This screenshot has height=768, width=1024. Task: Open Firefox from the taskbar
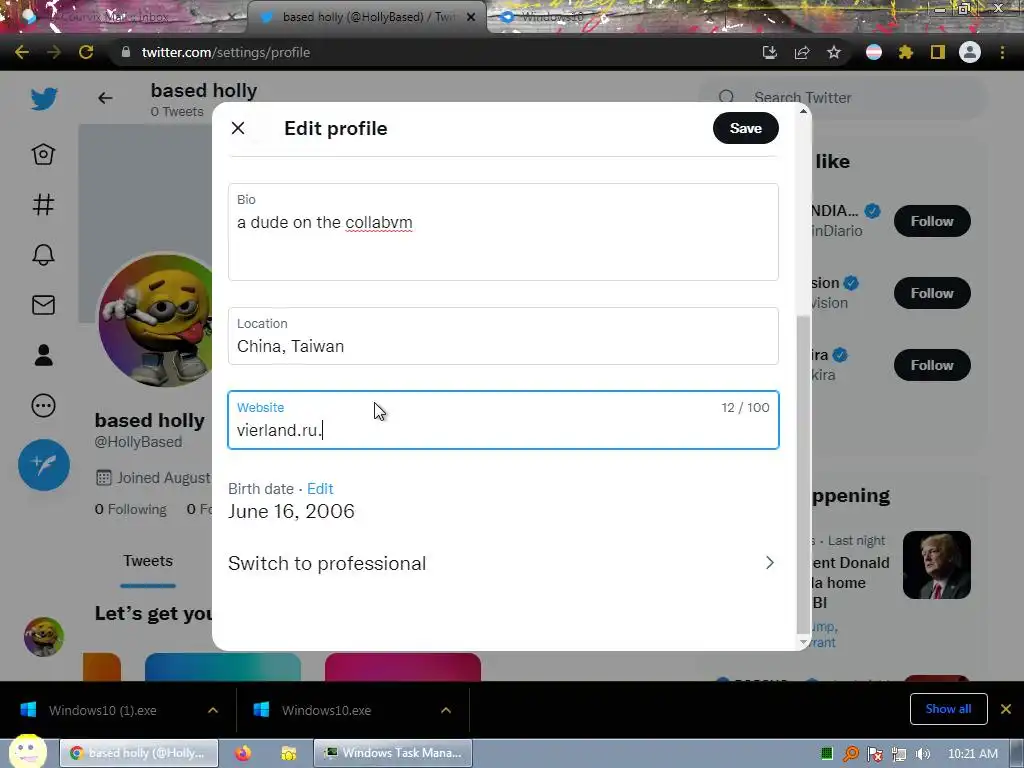click(x=243, y=753)
